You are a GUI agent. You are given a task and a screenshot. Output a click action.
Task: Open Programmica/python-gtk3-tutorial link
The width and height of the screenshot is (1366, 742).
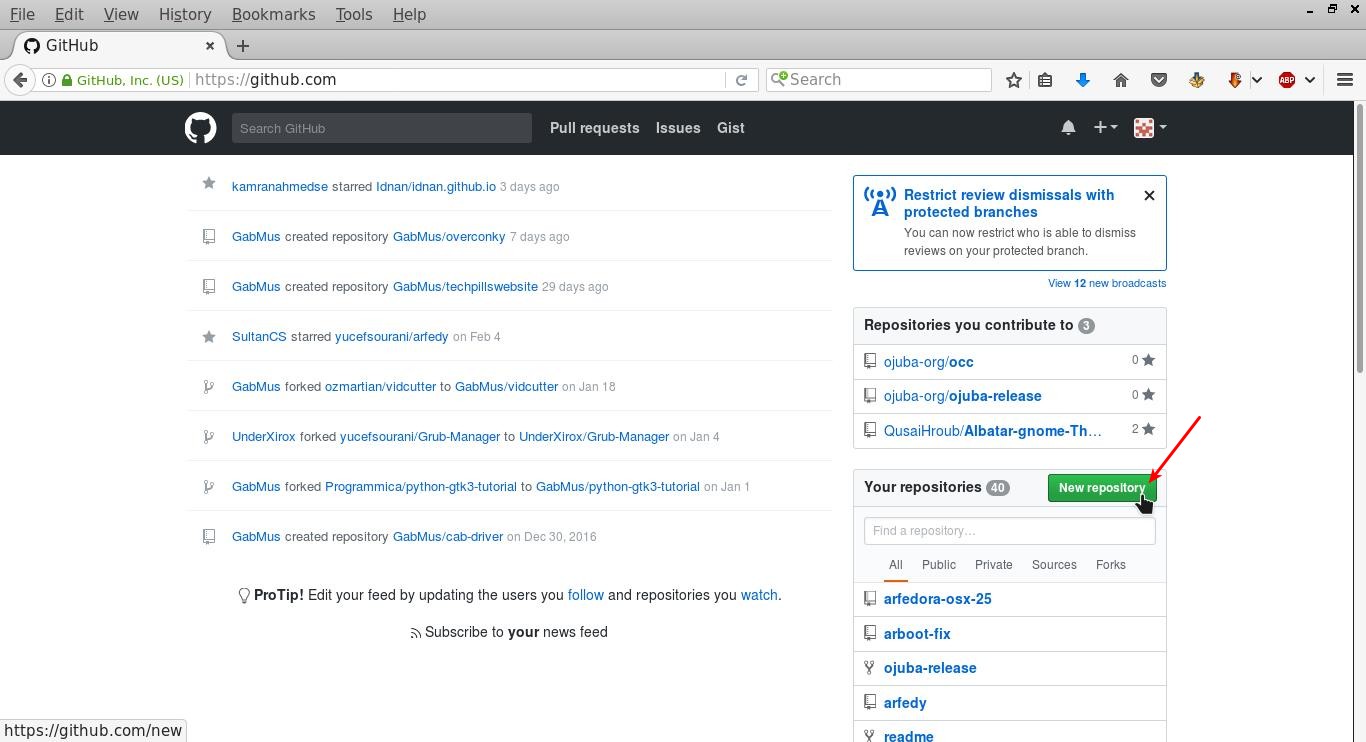(x=421, y=487)
